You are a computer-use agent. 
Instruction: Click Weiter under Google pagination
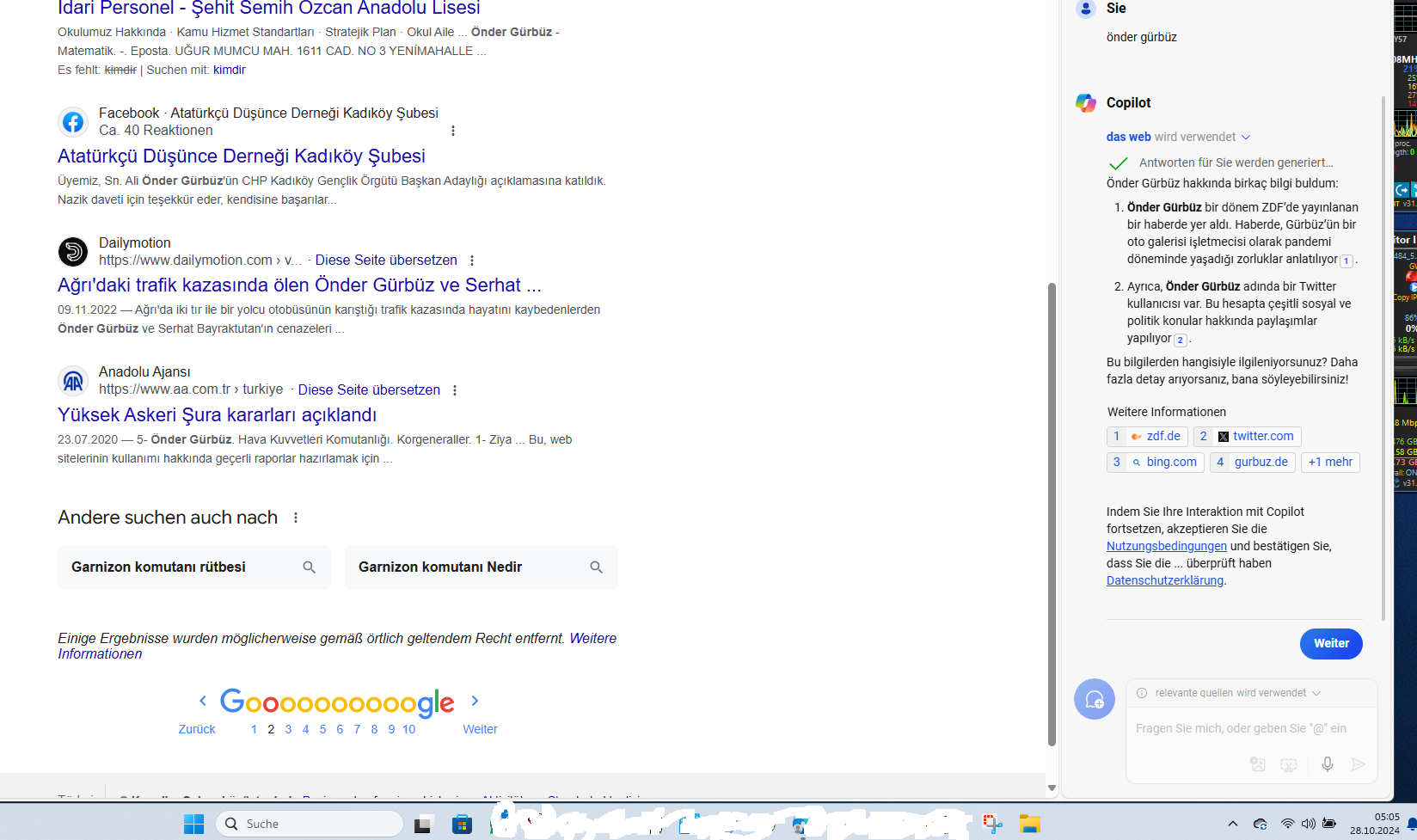coord(480,729)
